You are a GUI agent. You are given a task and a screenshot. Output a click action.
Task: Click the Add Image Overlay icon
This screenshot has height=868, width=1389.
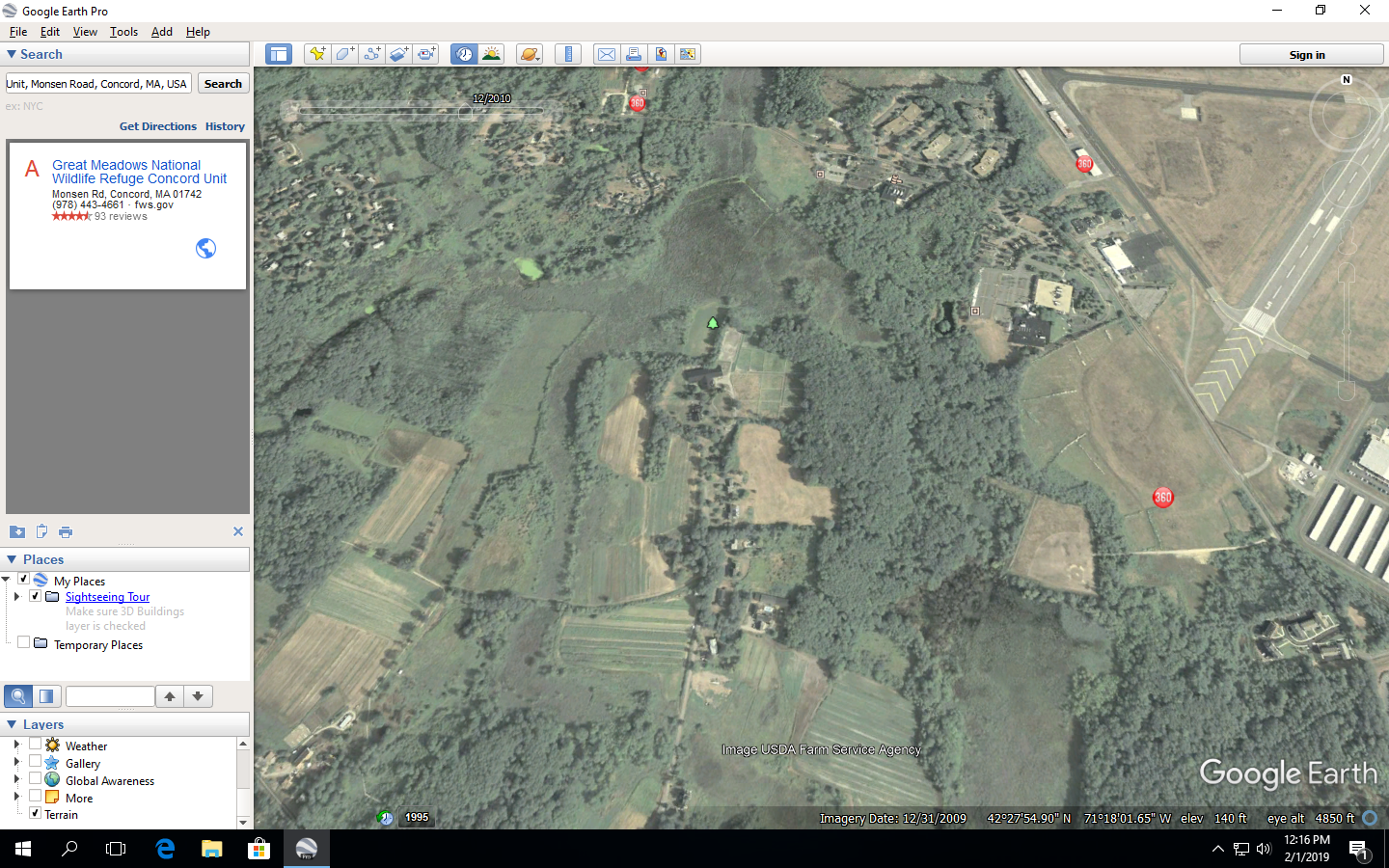(398, 54)
